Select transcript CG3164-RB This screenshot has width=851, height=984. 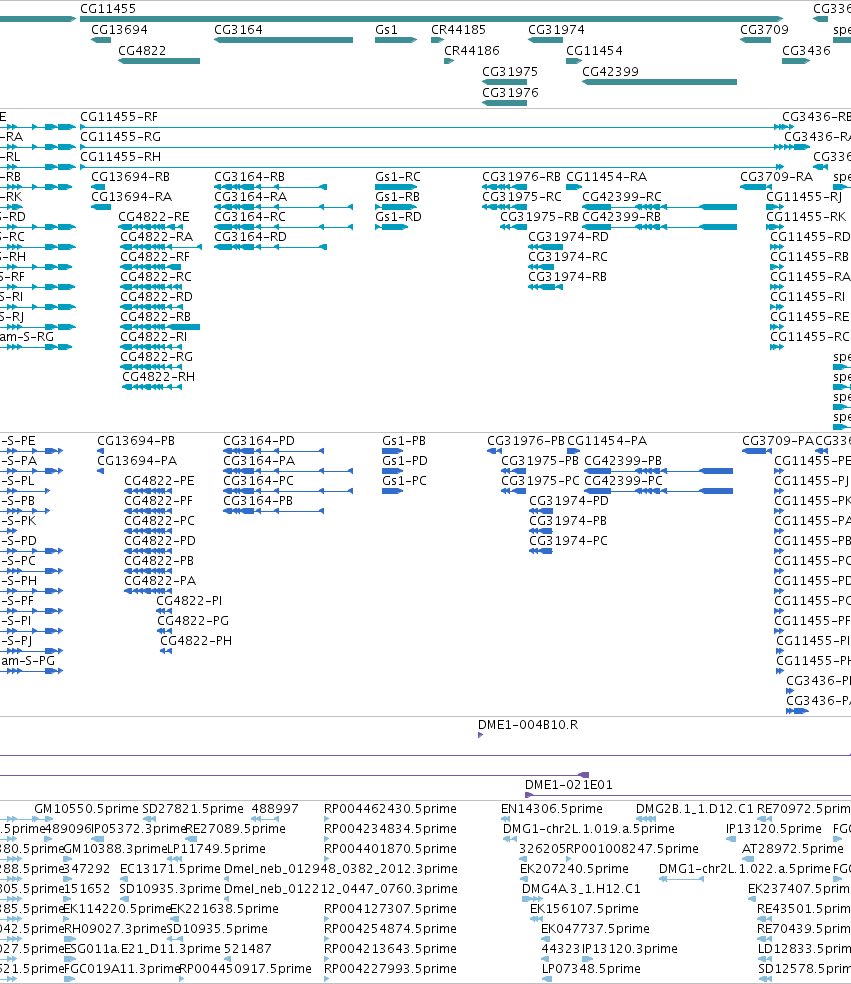pyautogui.click(x=249, y=177)
